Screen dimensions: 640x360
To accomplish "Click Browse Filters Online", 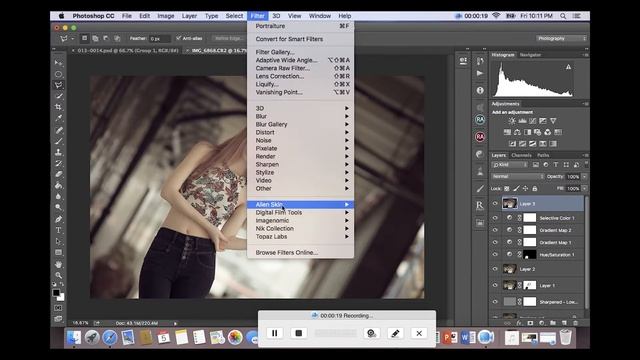I will pos(300,253).
